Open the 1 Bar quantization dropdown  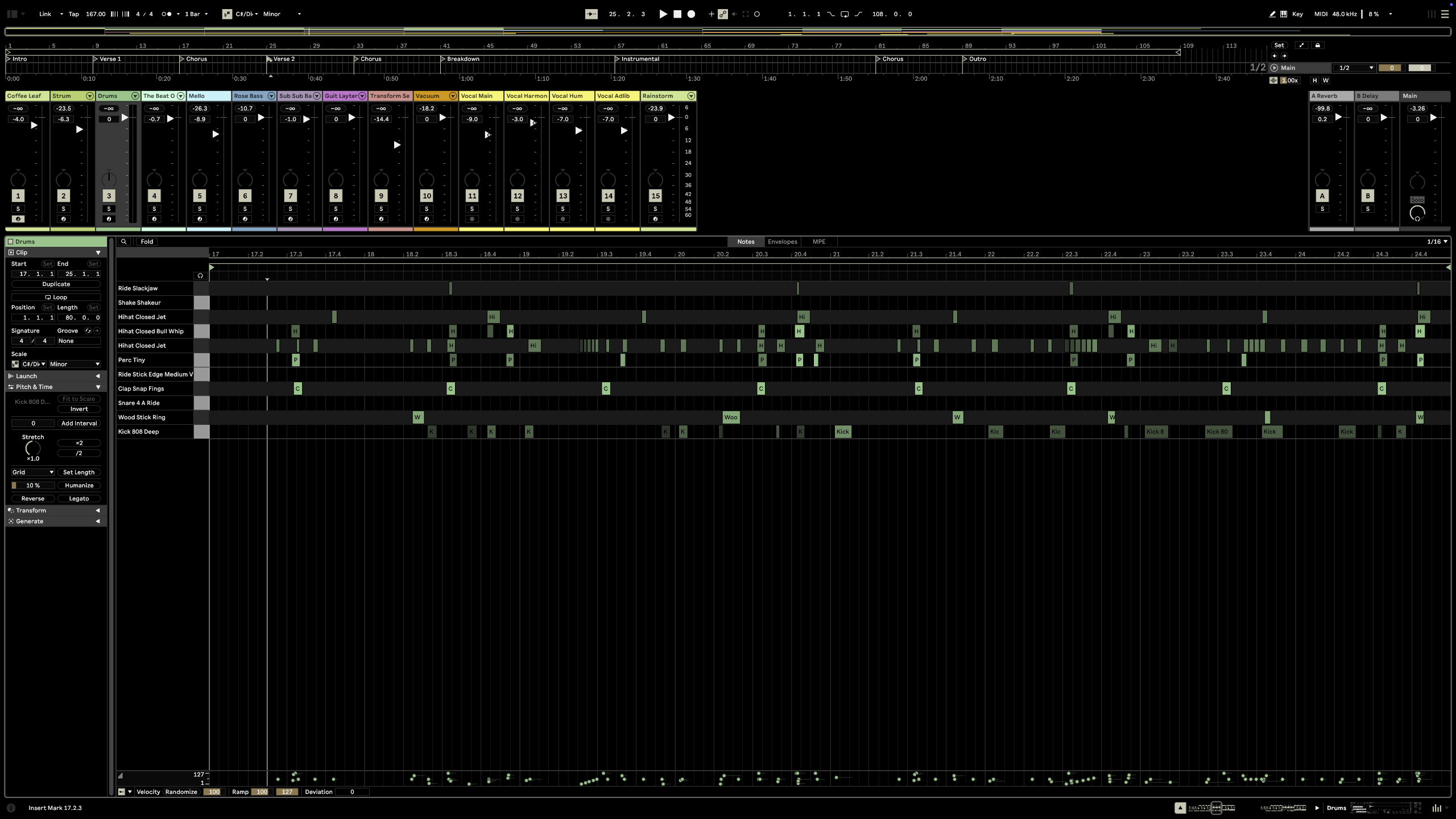point(196,14)
